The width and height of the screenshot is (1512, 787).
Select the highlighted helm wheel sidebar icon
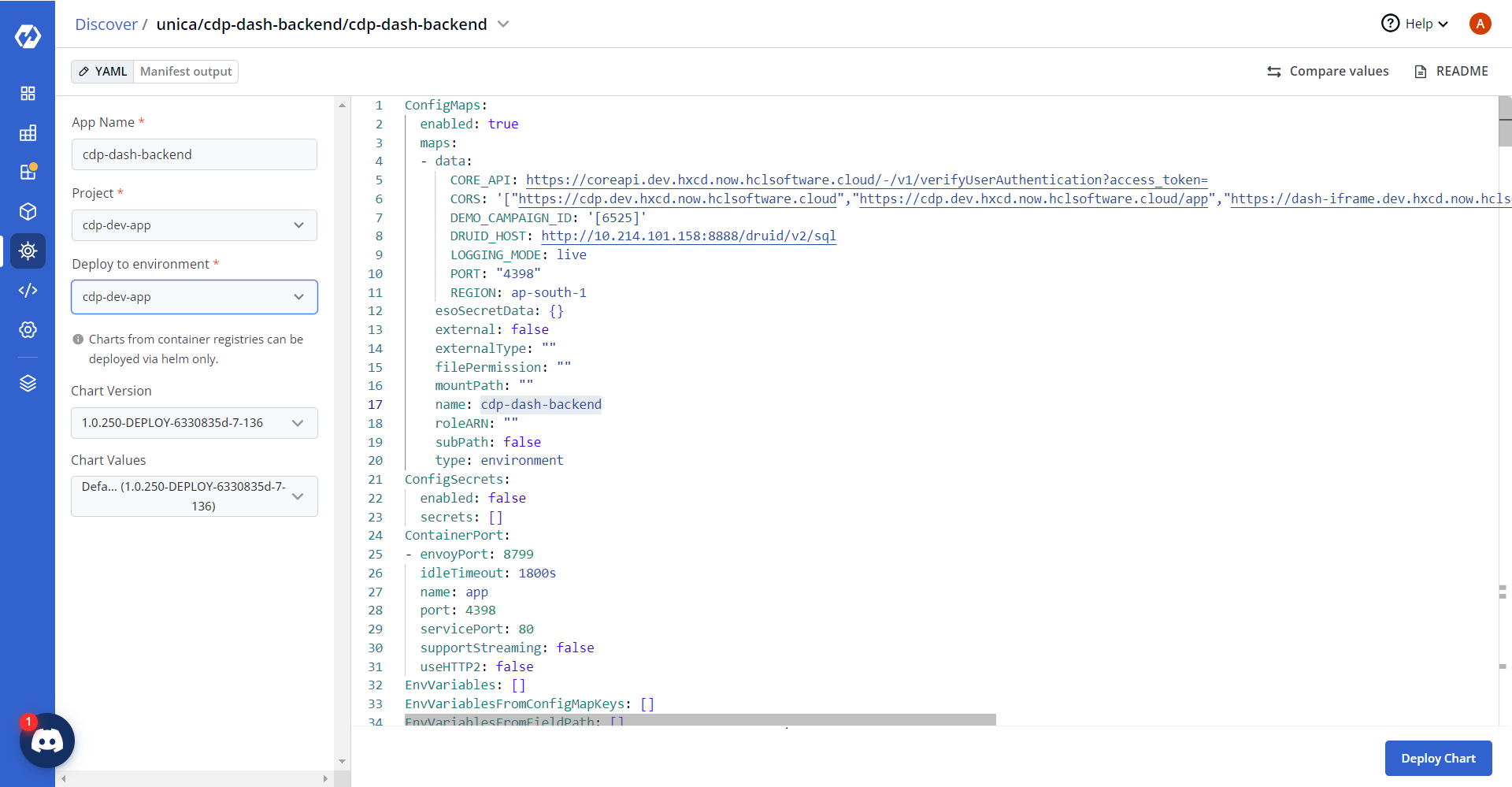[x=28, y=251]
